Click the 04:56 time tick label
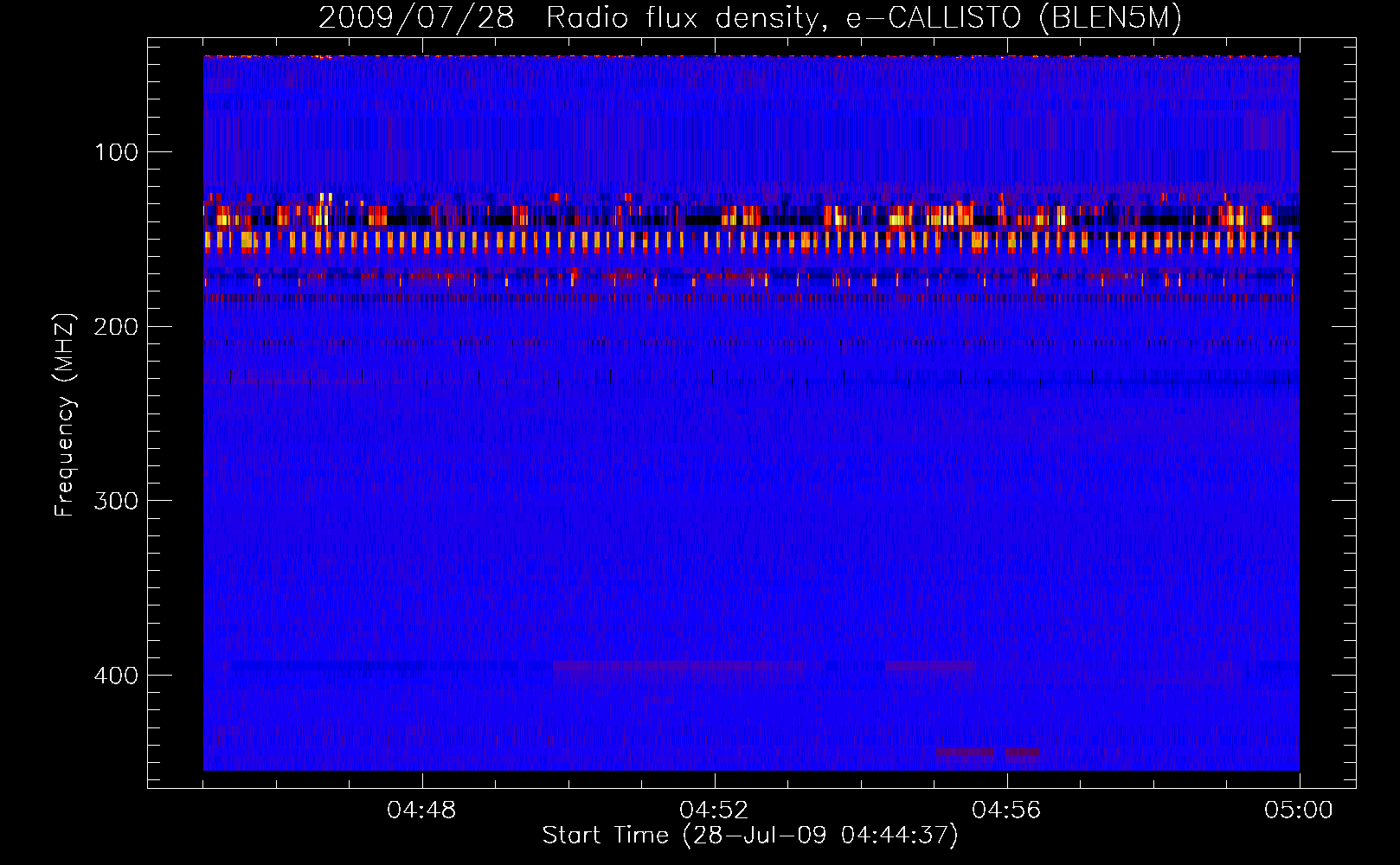Screen dimensions: 1400x865 [1006, 811]
